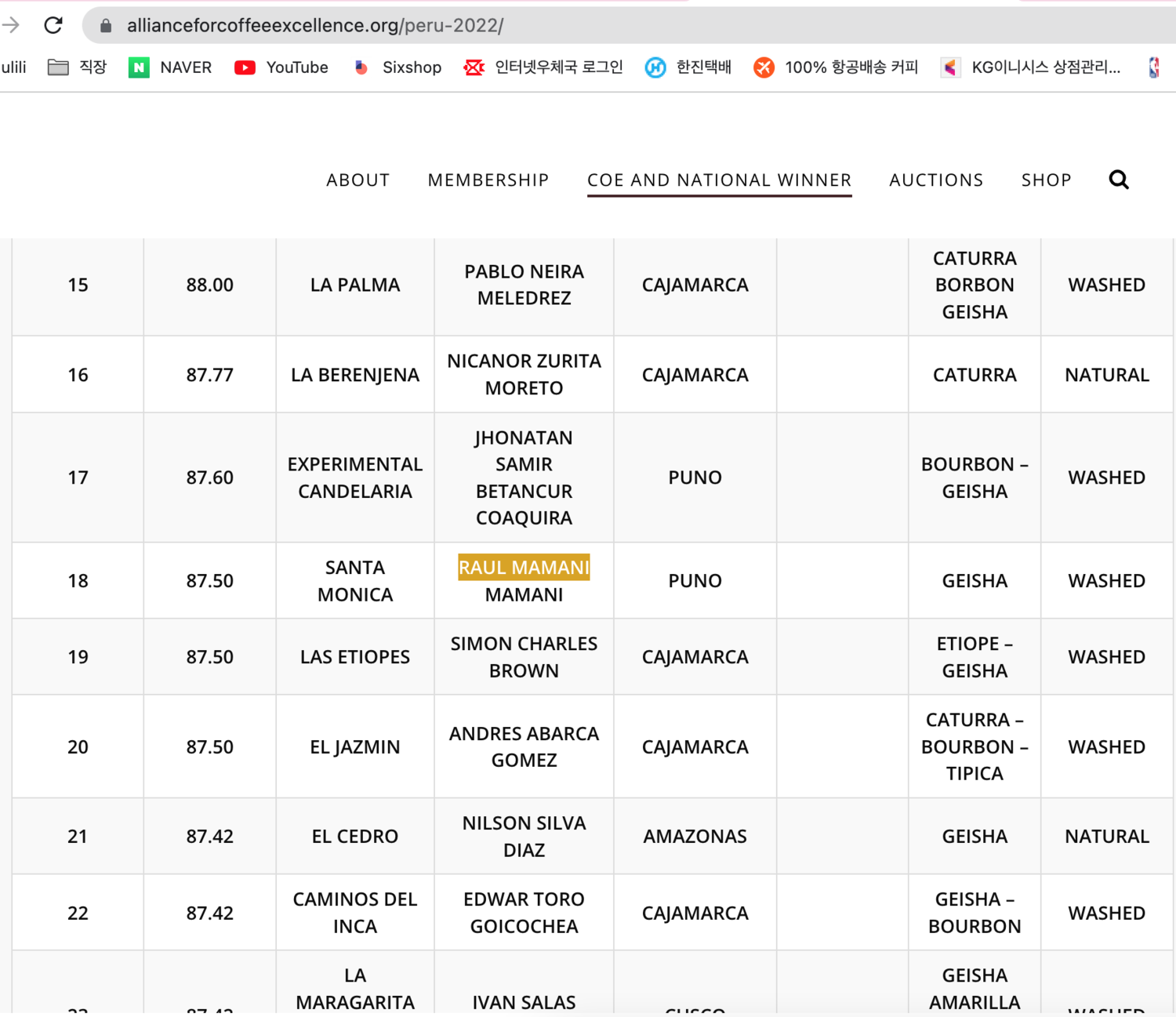Open the MEMBERSHIP menu
This screenshot has height=1017, width=1176.
coord(488,180)
